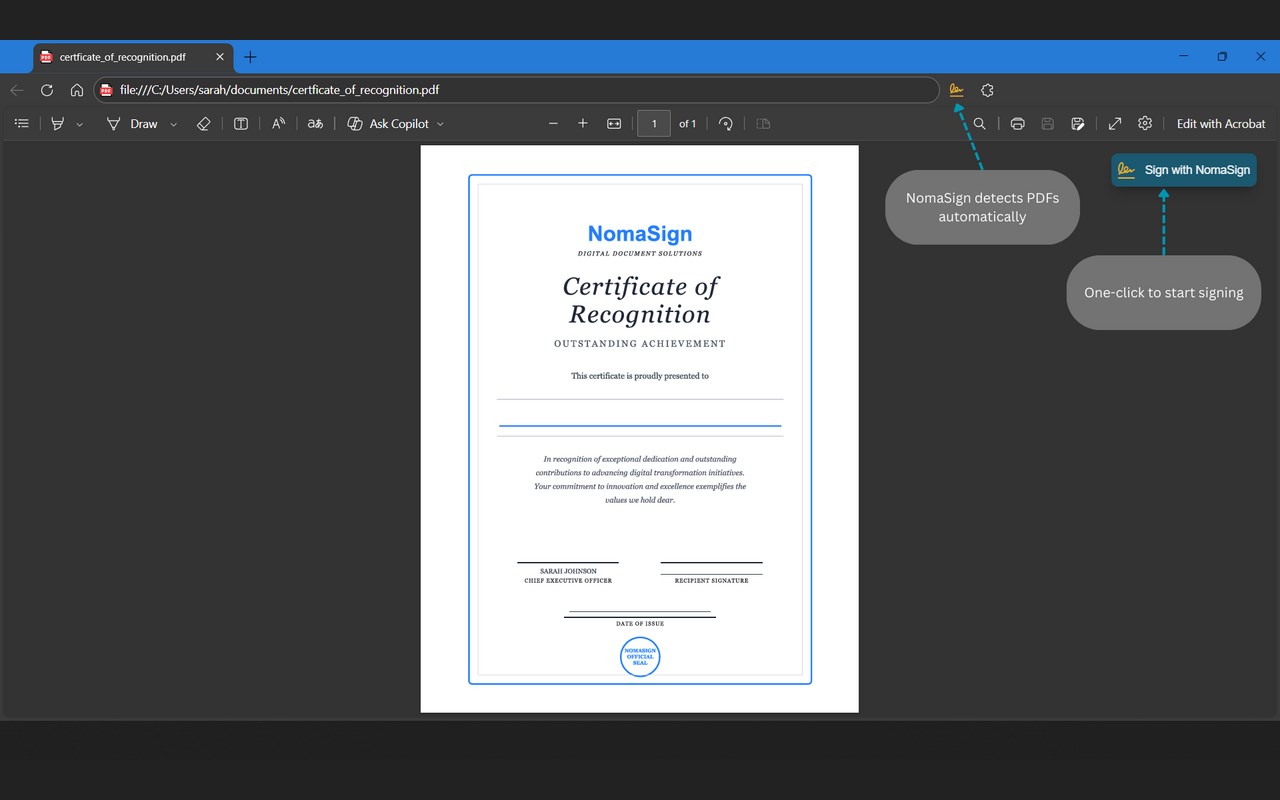Open a new browser tab
Image resolution: width=1280 pixels, height=800 pixels.
(250, 57)
